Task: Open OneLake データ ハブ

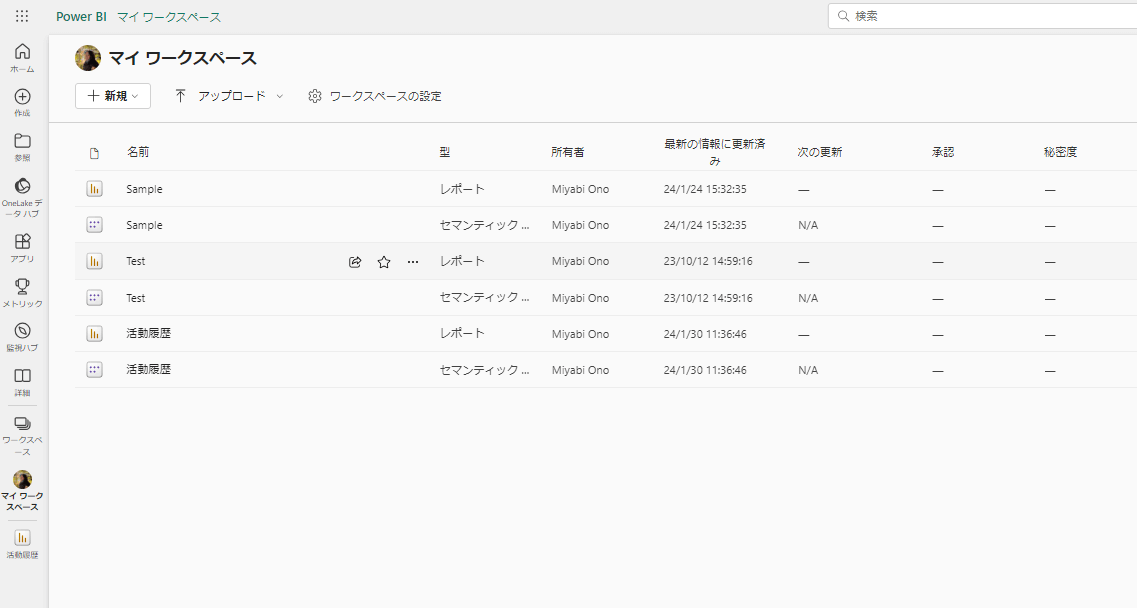Action: click(22, 197)
